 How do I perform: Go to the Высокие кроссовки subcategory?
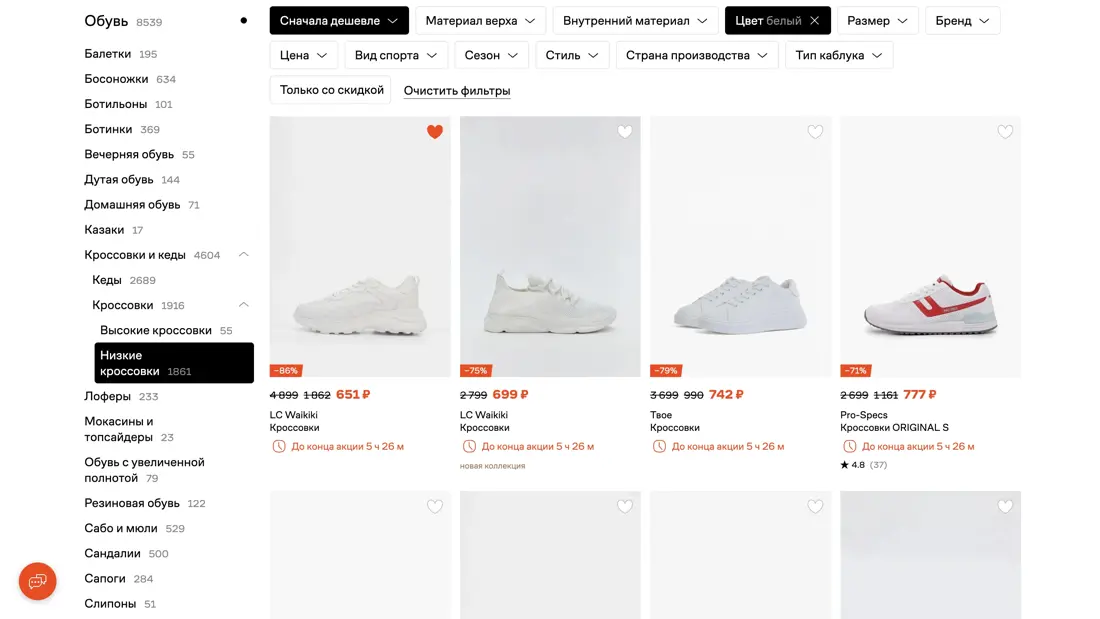pyautogui.click(x=155, y=330)
